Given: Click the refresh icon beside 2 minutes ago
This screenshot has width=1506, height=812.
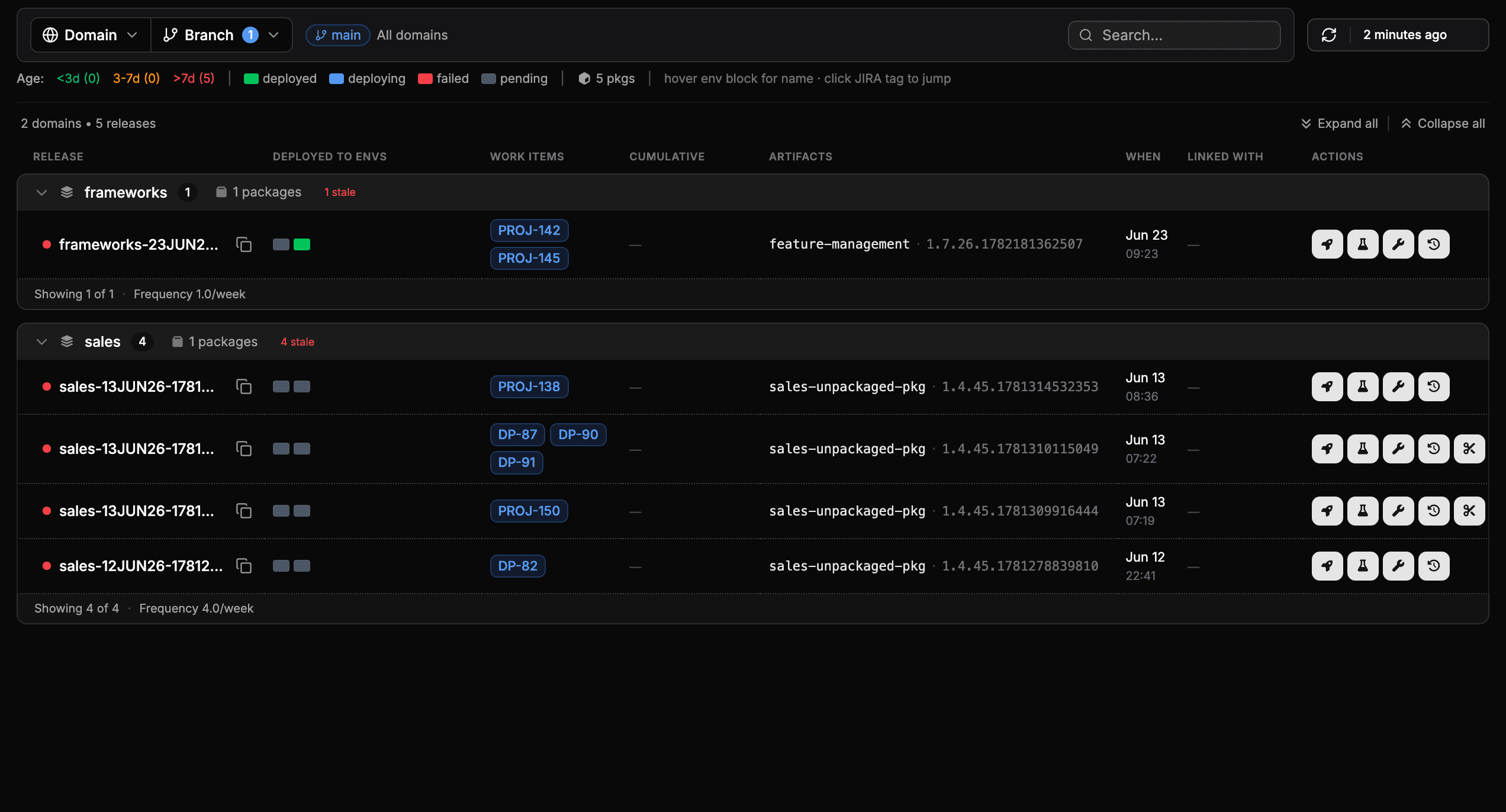Looking at the screenshot, I should tap(1329, 35).
